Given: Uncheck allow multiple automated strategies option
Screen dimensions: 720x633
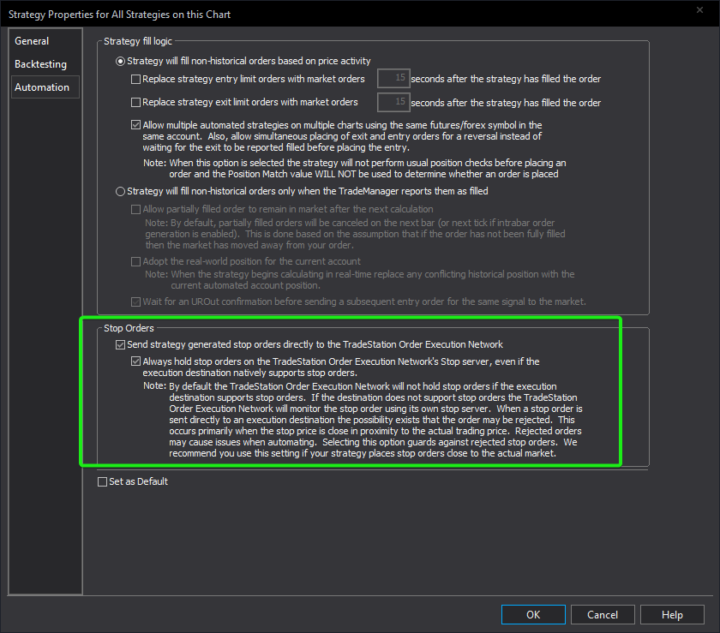Looking at the screenshot, I should pos(136,125).
